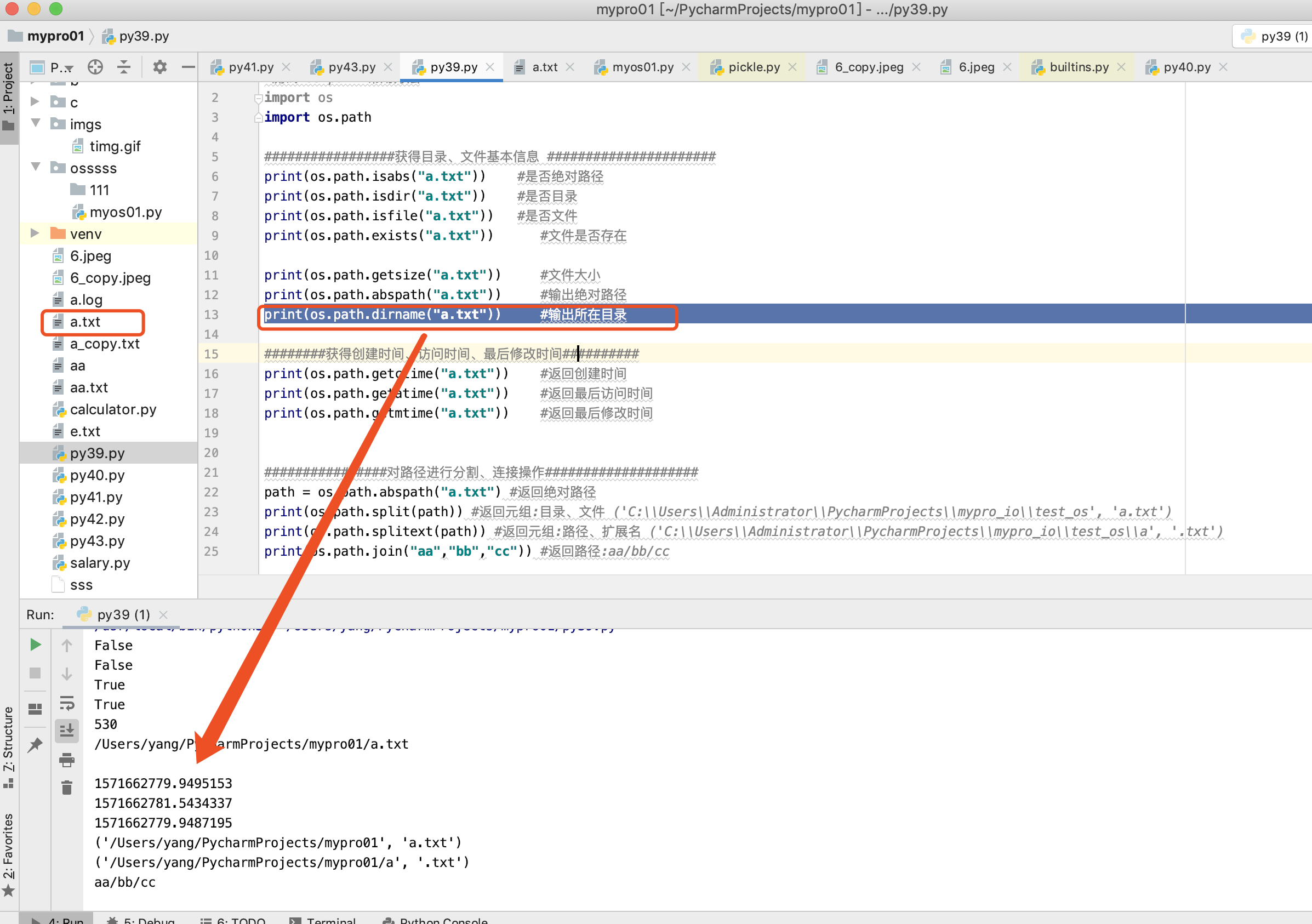Image resolution: width=1312 pixels, height=924 pixels.
Task: Switch to py43.py editor tab
Action: [351, 67]
